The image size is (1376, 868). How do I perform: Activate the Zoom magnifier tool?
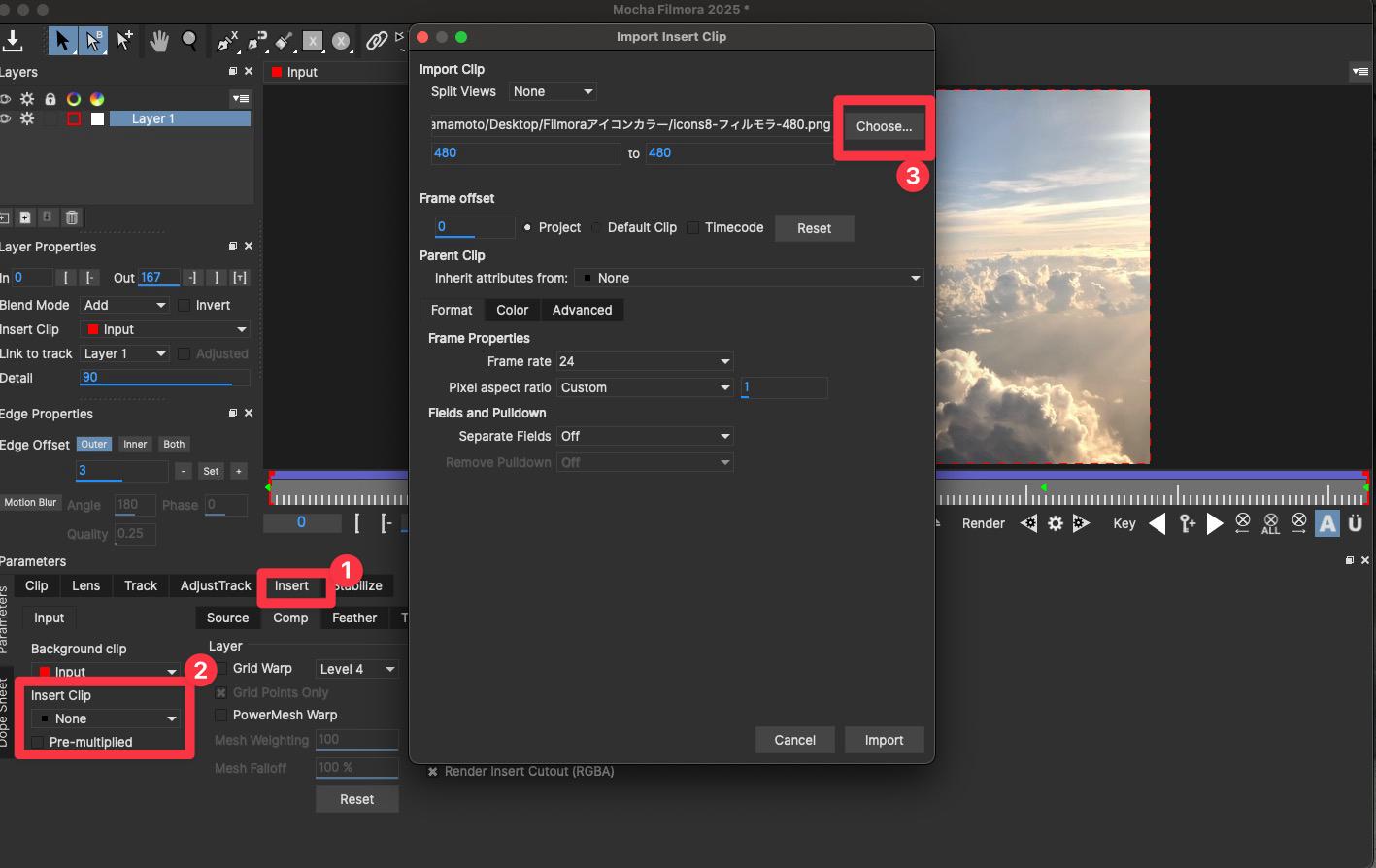click(190, 41)
